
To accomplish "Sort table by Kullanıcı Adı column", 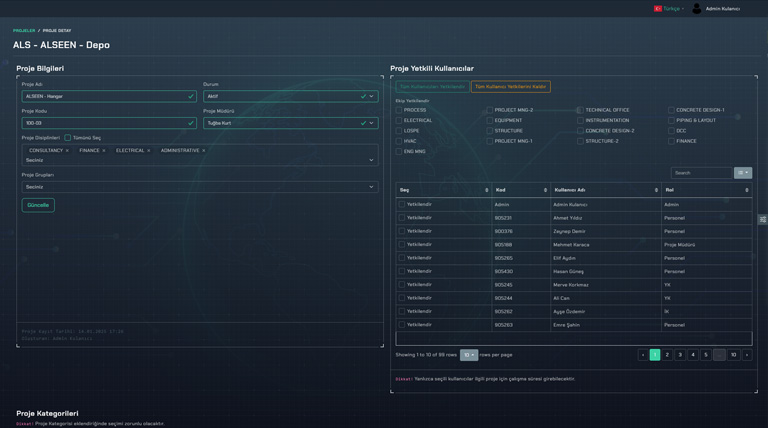I will (x=656, y=190).
